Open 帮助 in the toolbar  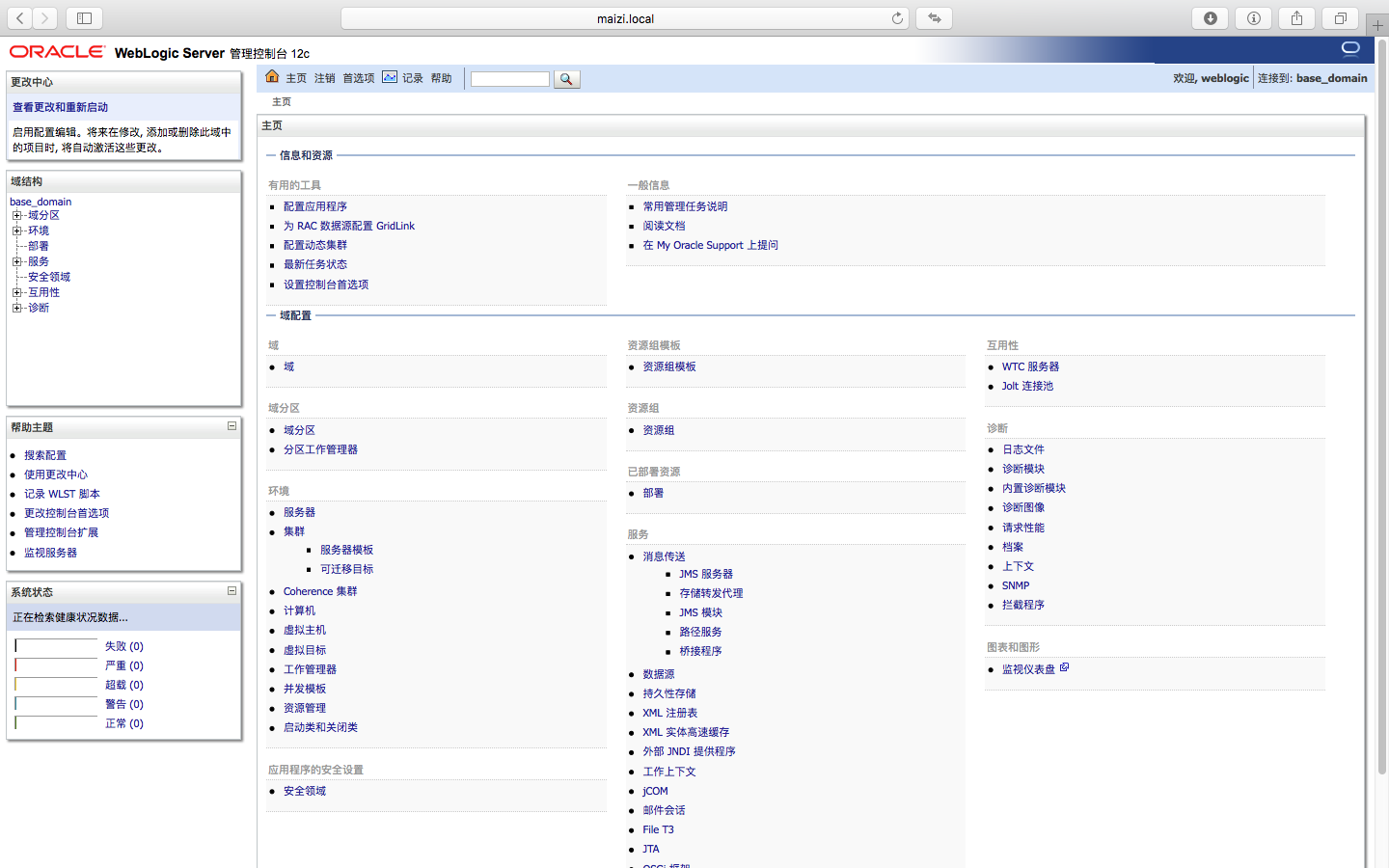442,79
